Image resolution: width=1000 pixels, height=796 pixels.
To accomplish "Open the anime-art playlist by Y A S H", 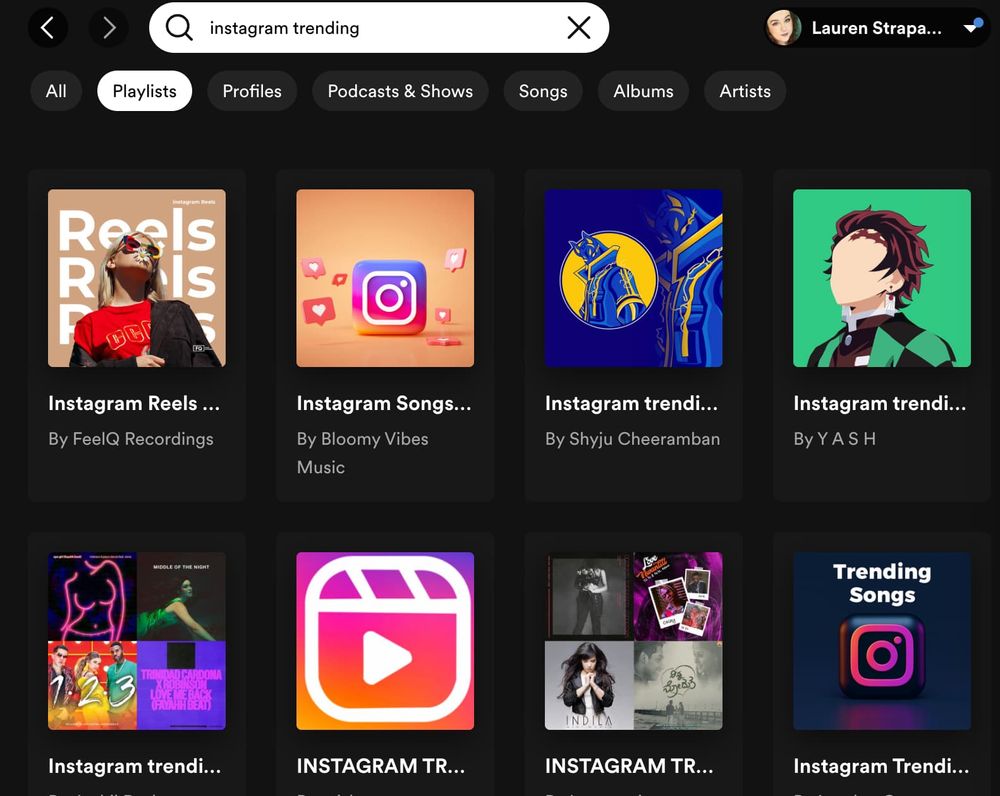I will point(880,278).
